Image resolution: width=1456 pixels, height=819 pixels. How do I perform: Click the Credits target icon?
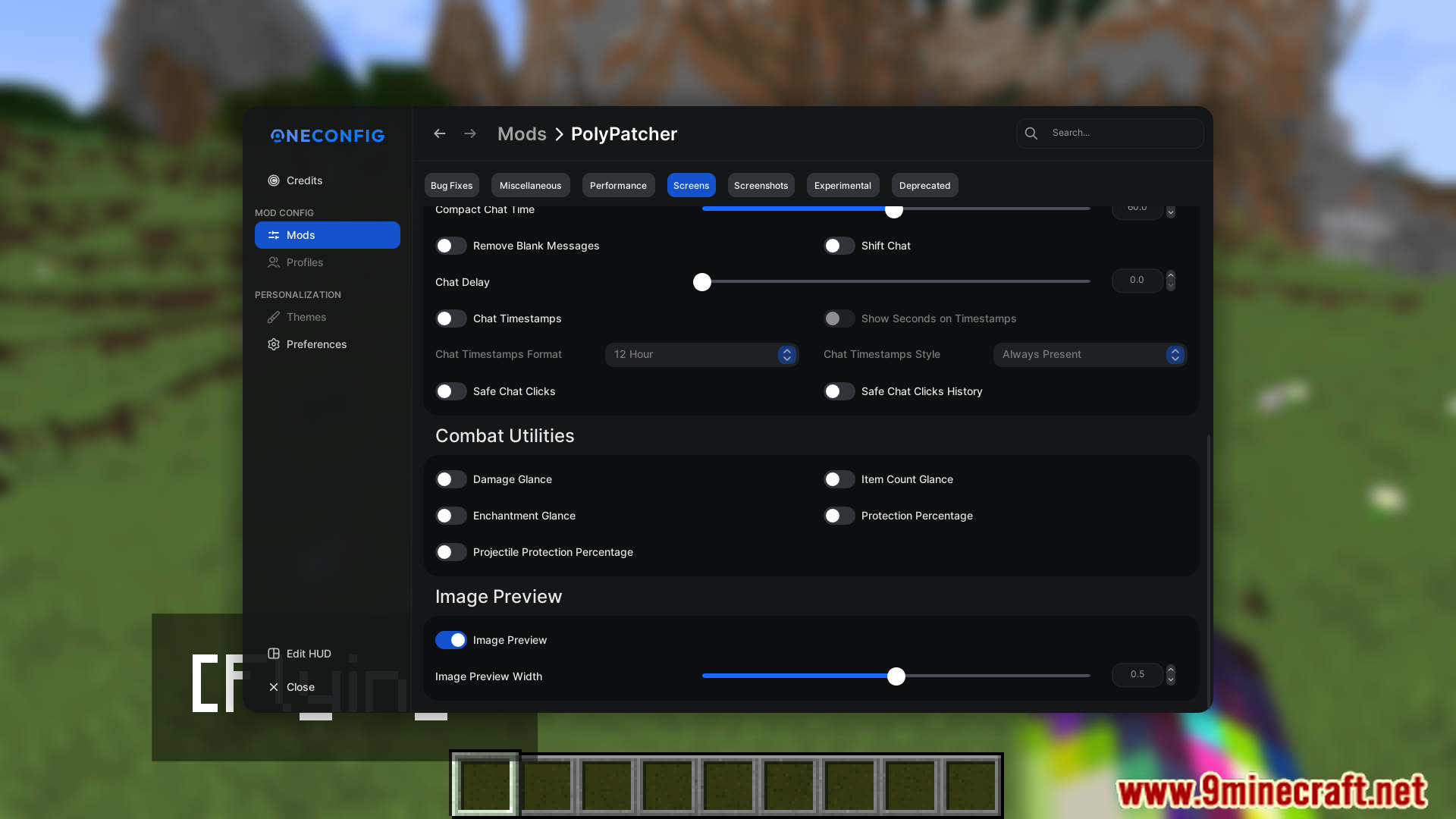274,180
